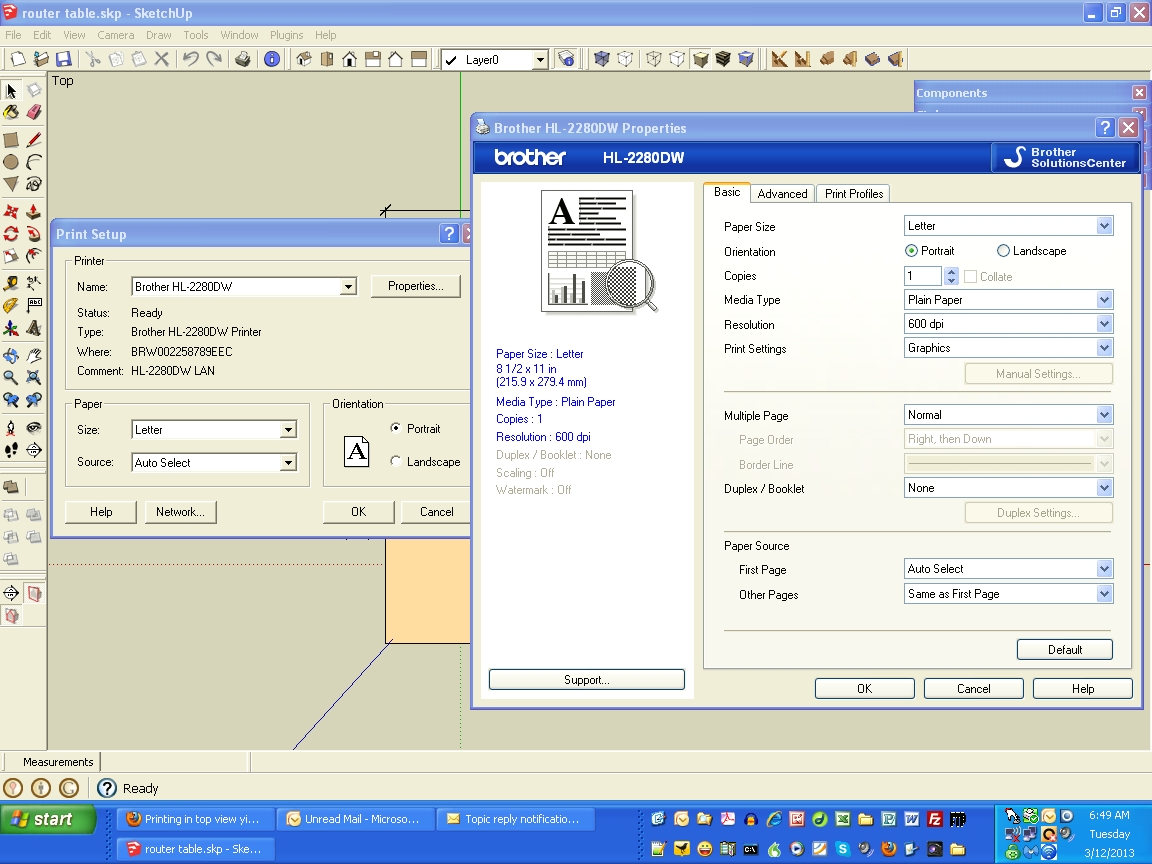Switch to the Advanced tab
The image size is (1152, 864).
782,194
